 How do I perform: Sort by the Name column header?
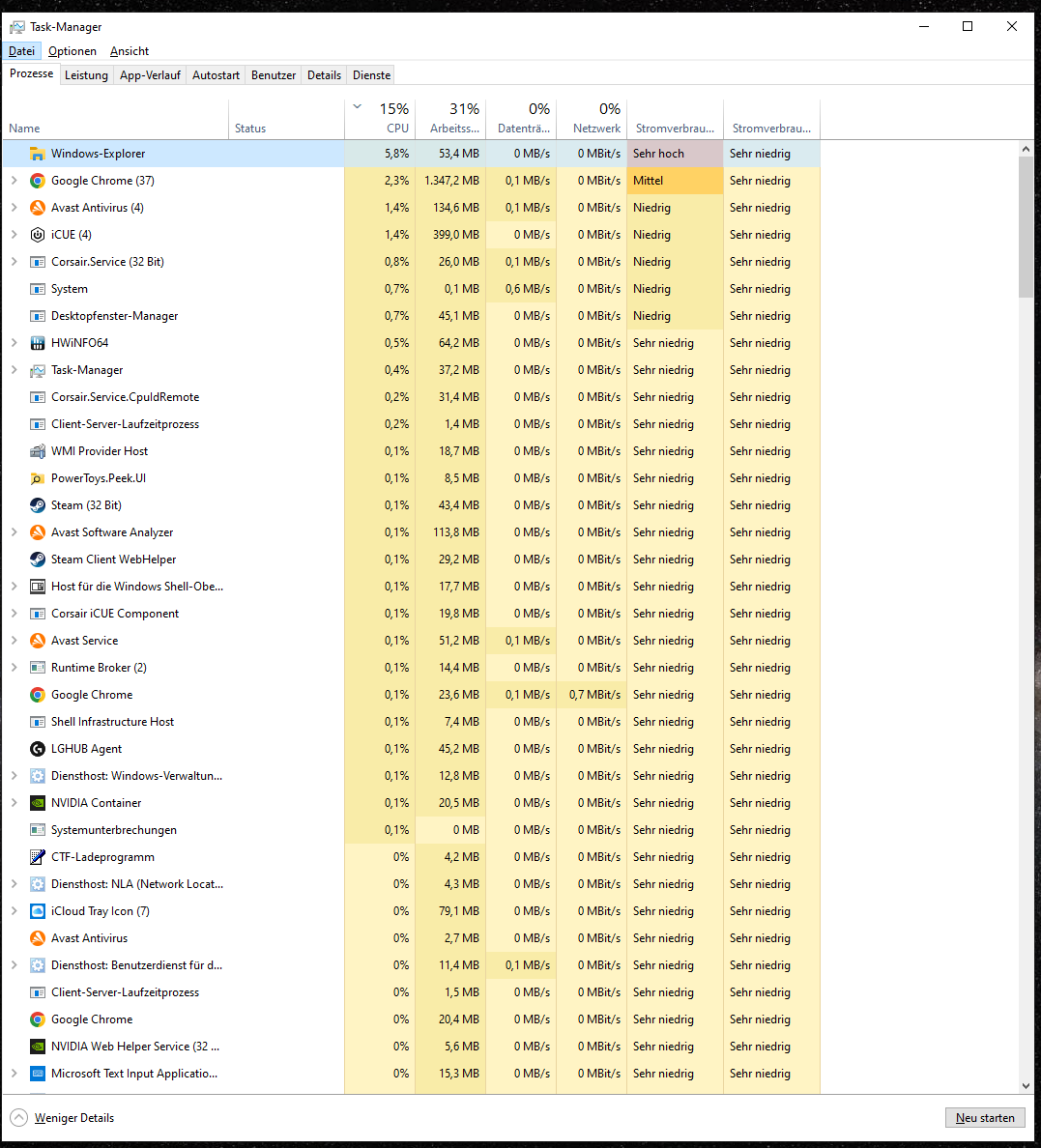[x=116, y=119]
